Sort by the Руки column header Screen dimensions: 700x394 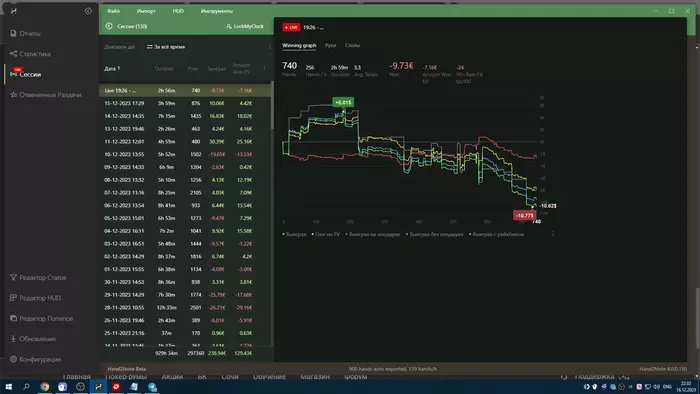[193, 69]
